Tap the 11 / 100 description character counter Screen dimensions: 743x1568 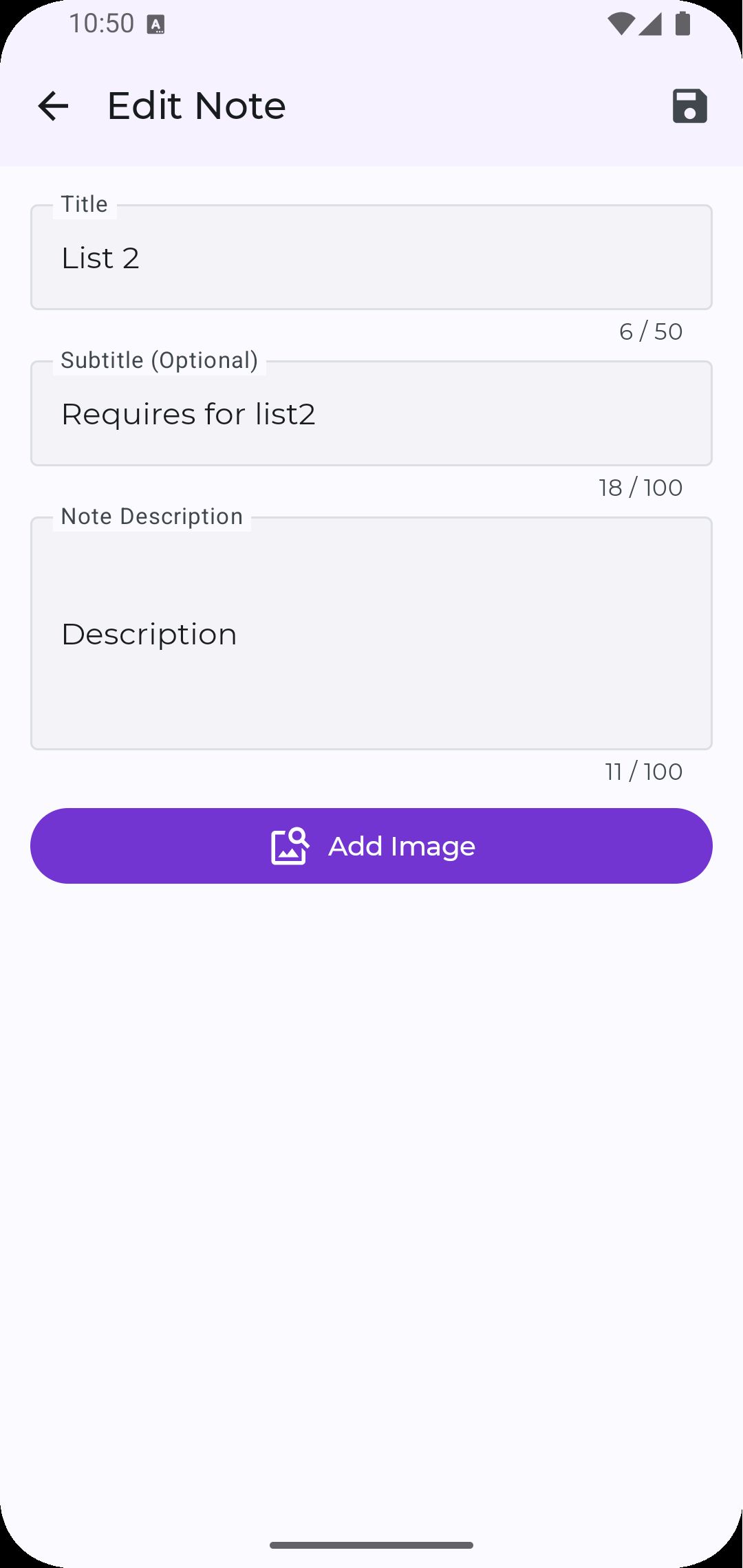[x=643, y=772]
